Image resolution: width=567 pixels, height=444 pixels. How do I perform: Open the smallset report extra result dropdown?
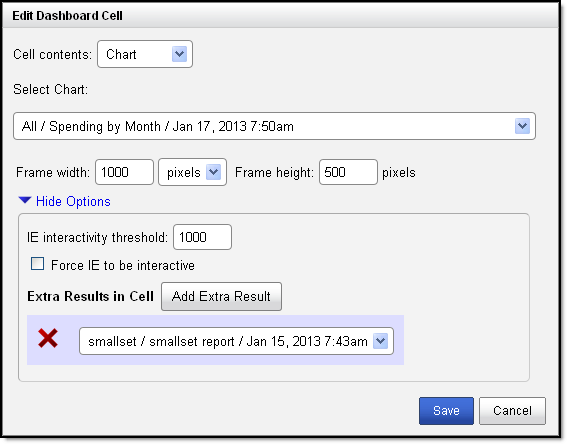[x=236, y=341]
